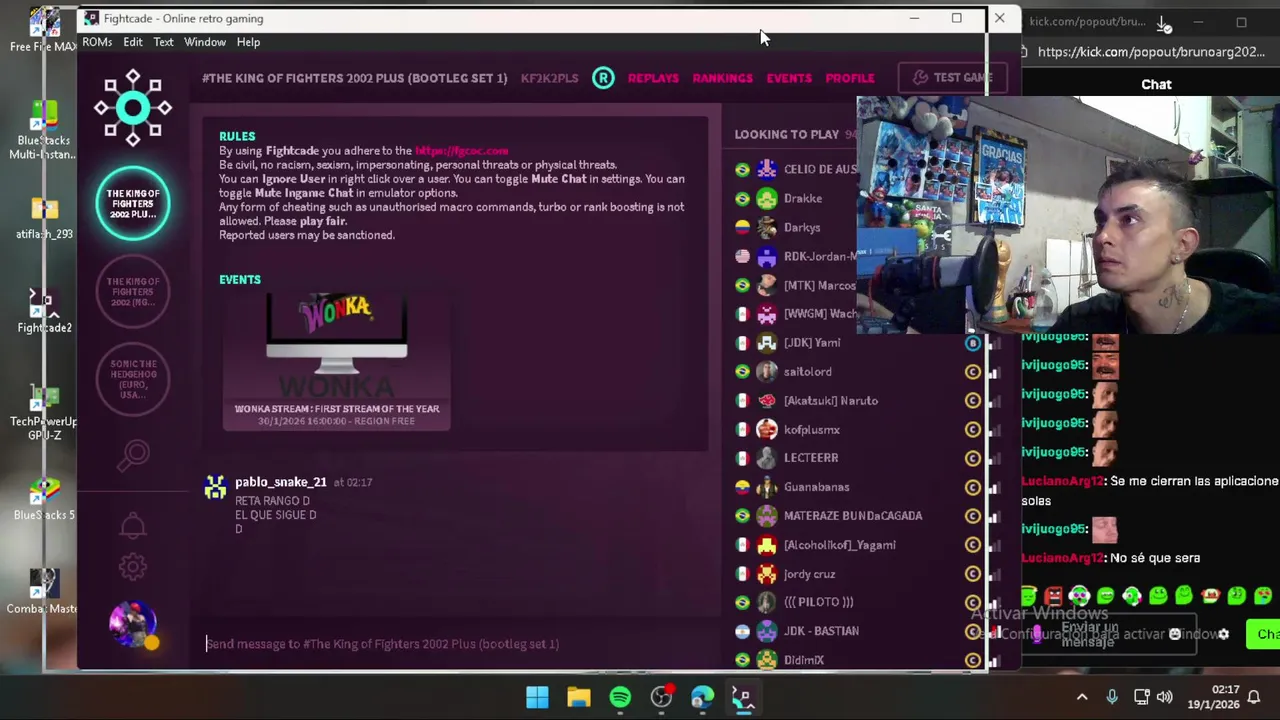The image size is (1280, 720).
Task: Open the PROFILE tab
Action: 850,78
